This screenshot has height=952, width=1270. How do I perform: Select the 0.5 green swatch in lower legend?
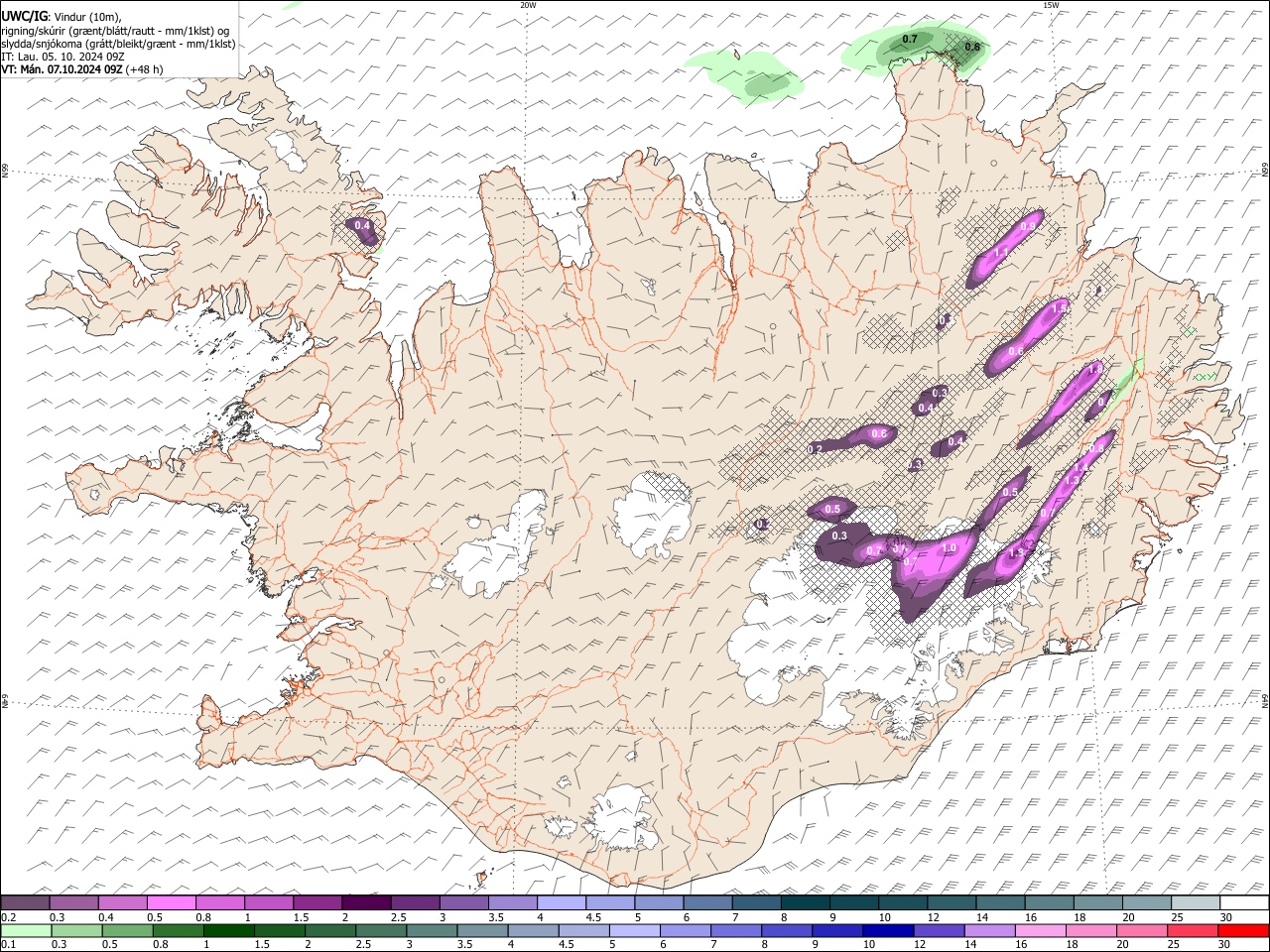(127, 930)
